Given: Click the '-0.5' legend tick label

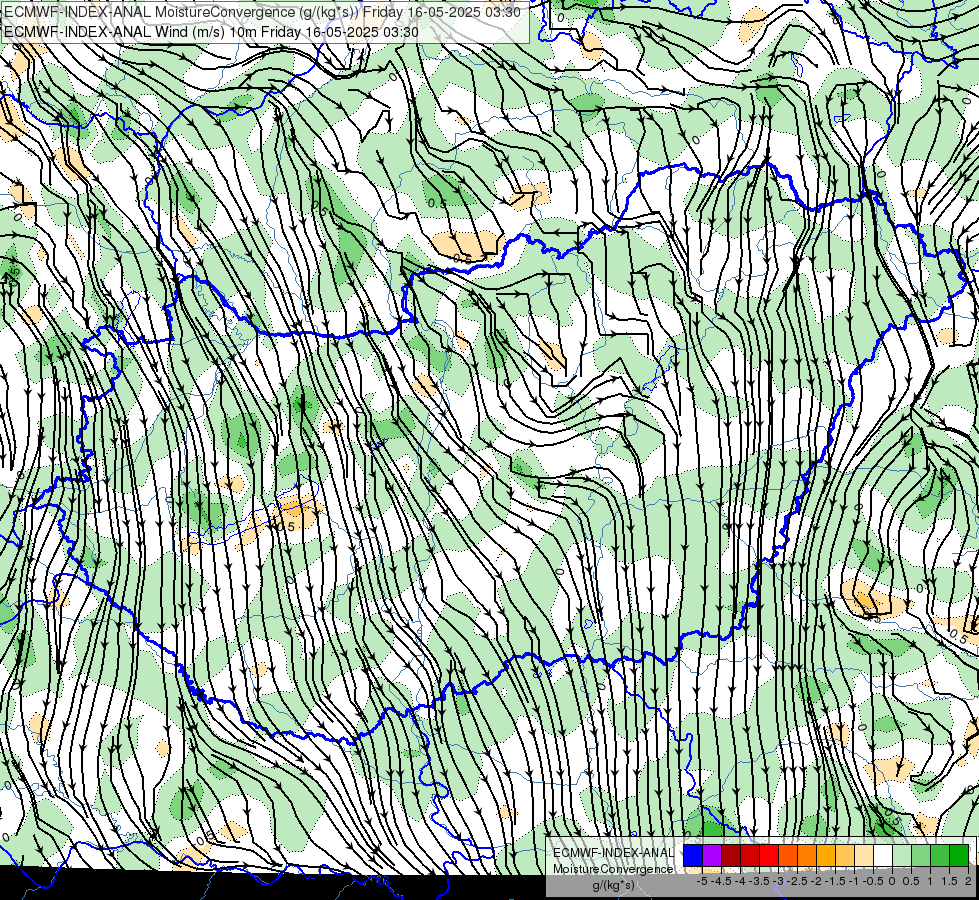Looking at the screenshot, I should pyautogui.click(x=873, y=881).
